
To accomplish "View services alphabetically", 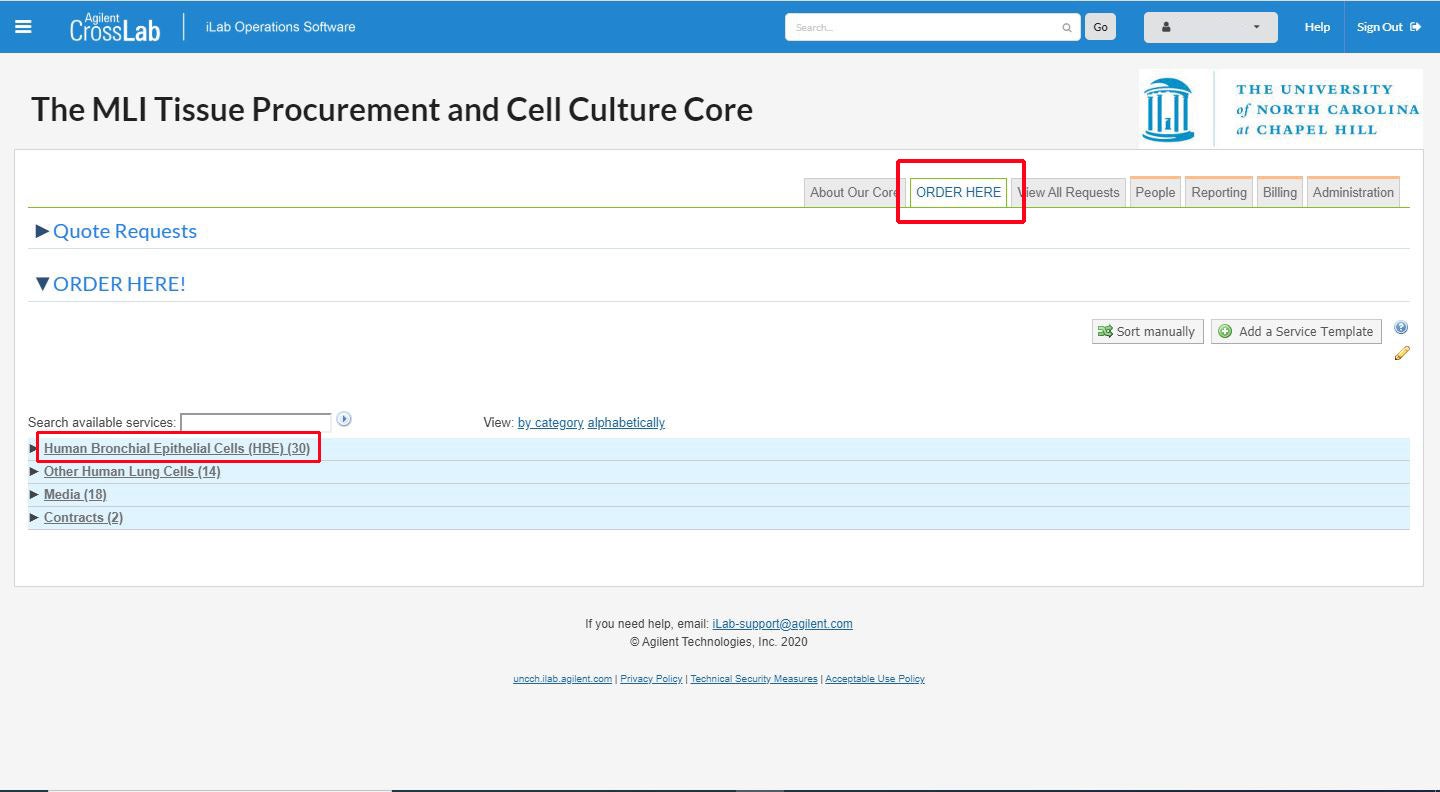I will [x=626, y=423].
